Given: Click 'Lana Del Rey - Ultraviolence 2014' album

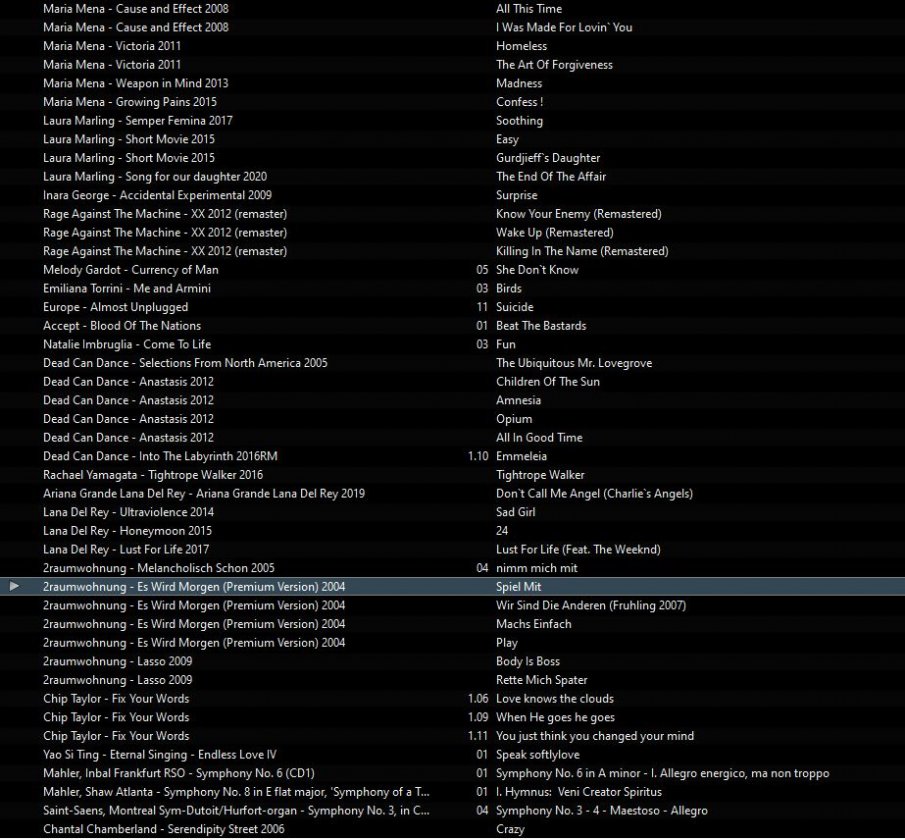Looking at the screenshot, I should (128, 512).
